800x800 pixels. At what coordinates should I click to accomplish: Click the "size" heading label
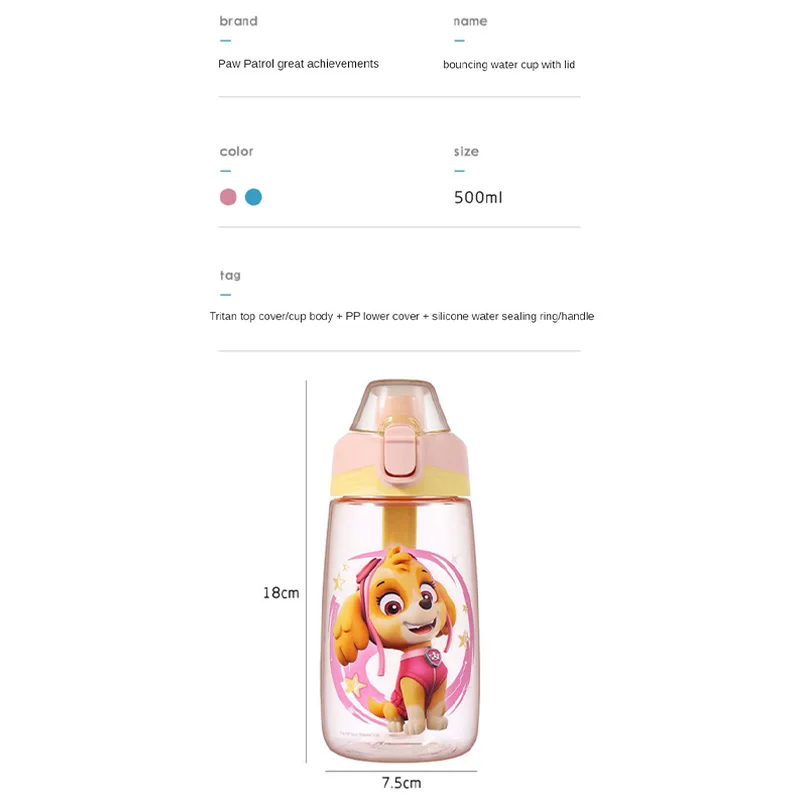pyautogui.click(x=466, y=152)
